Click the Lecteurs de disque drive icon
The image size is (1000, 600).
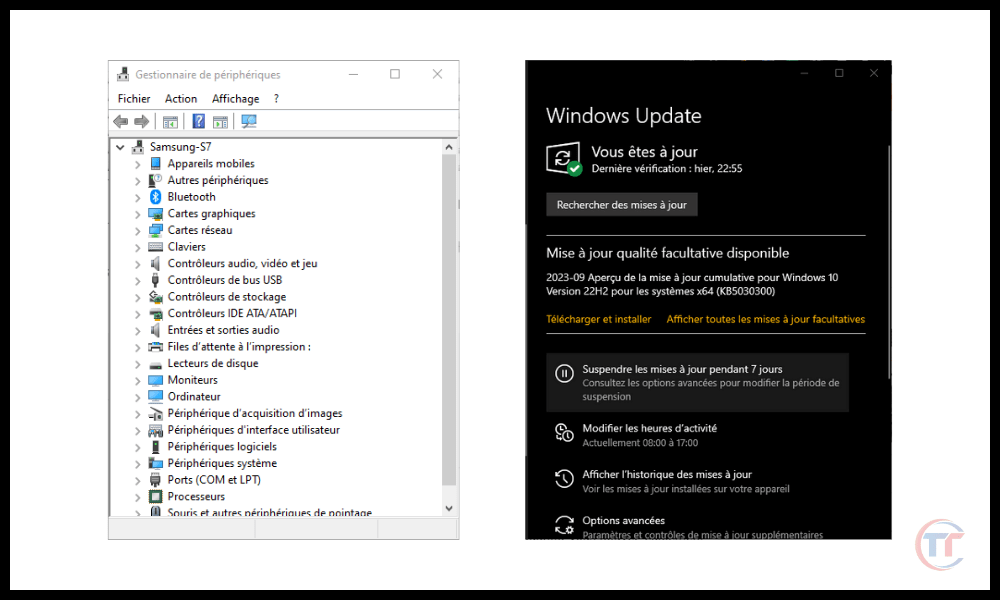click(x=156, y=365)
